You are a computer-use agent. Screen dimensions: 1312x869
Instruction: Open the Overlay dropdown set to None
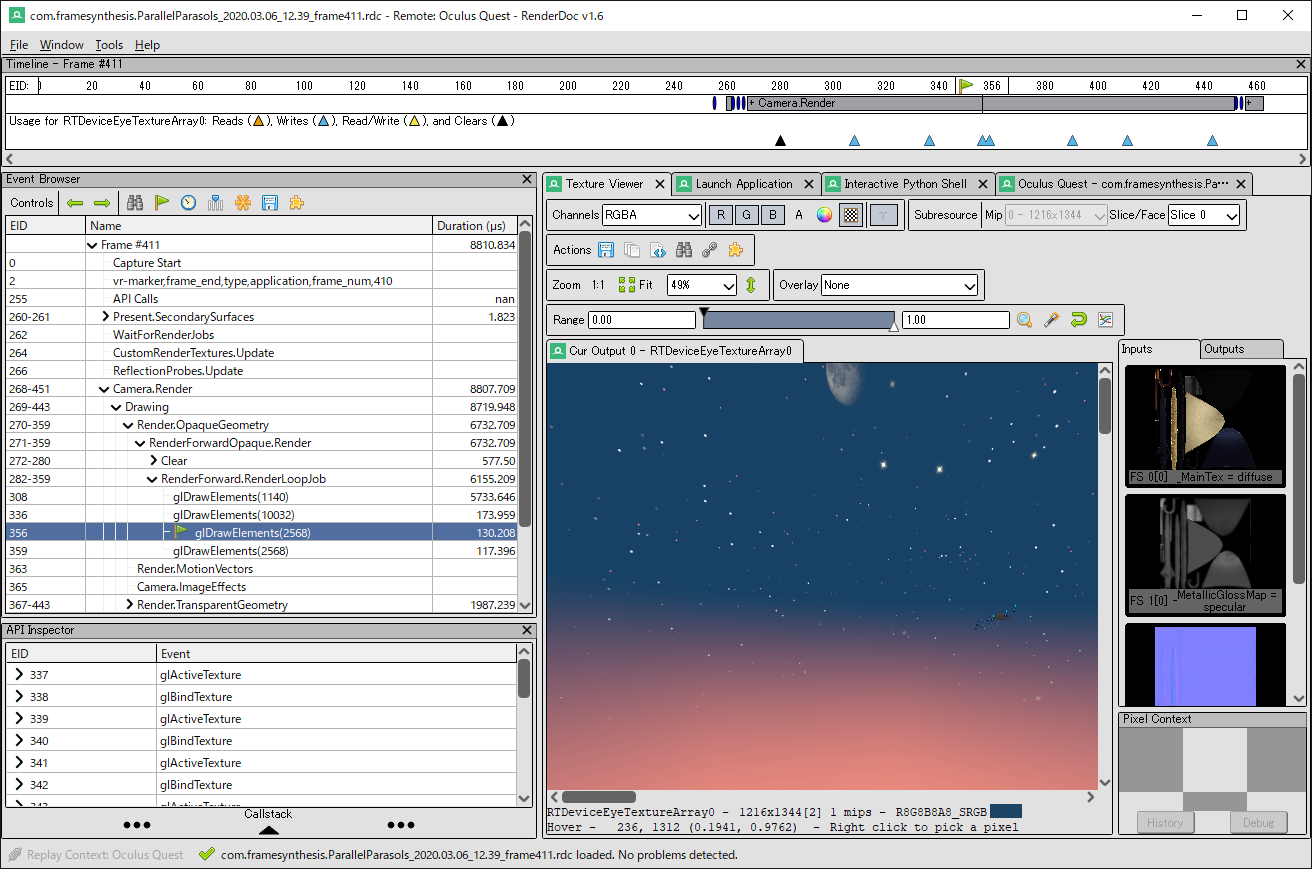point(899,285)
